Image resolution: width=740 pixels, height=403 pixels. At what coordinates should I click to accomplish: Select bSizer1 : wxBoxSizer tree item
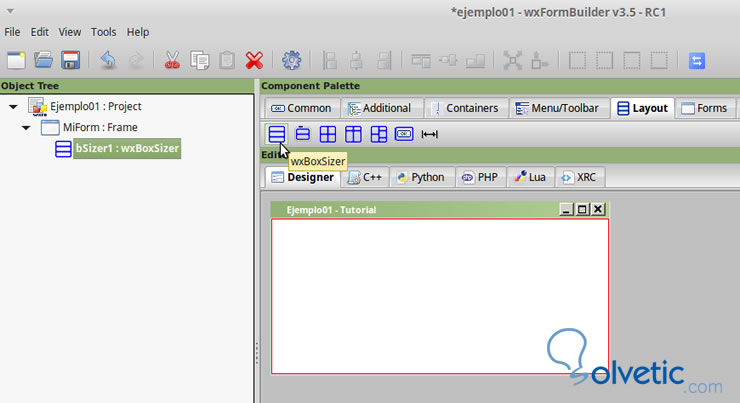pos(127,148)
